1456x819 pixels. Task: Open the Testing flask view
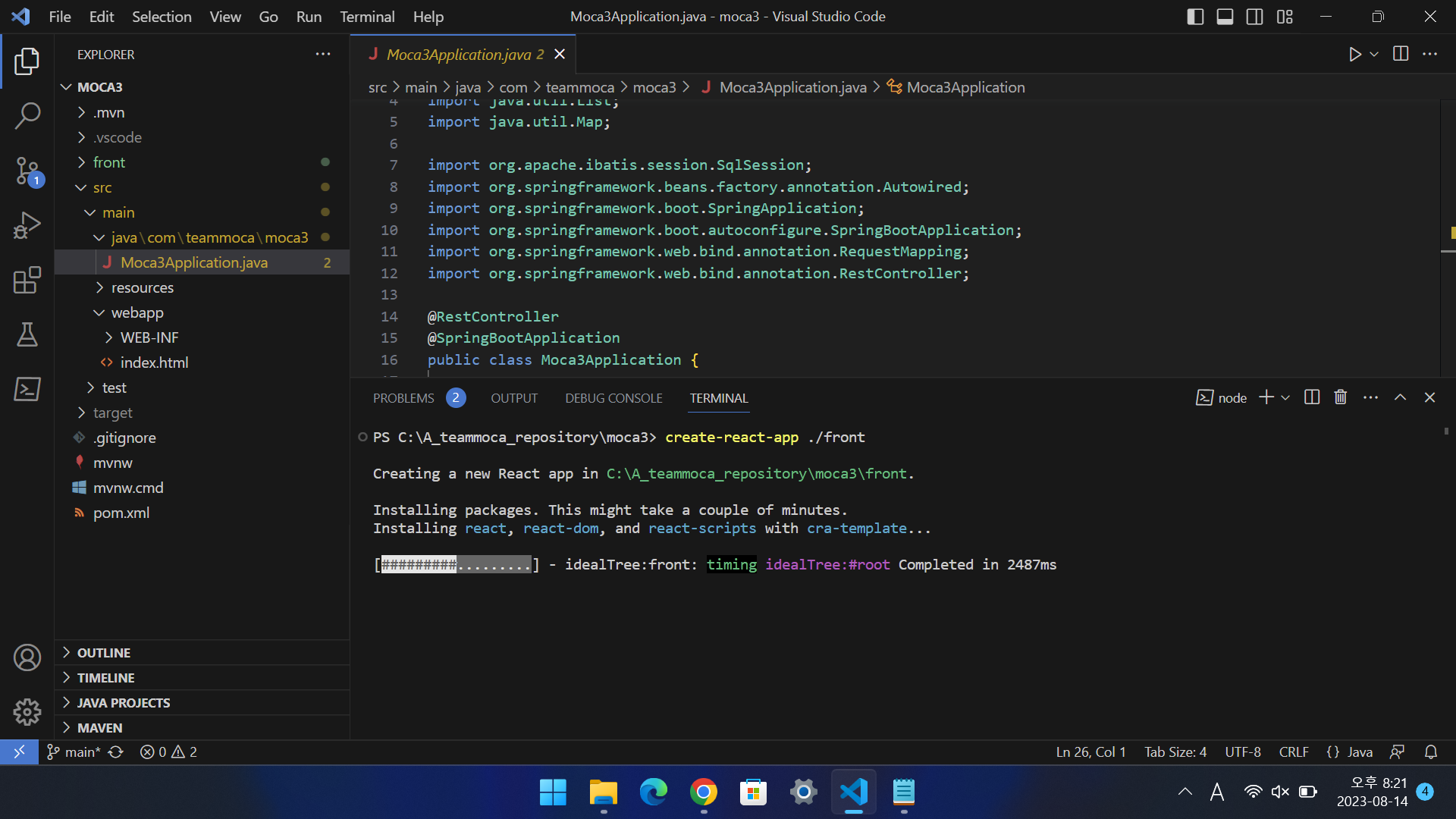coord(27,334)
